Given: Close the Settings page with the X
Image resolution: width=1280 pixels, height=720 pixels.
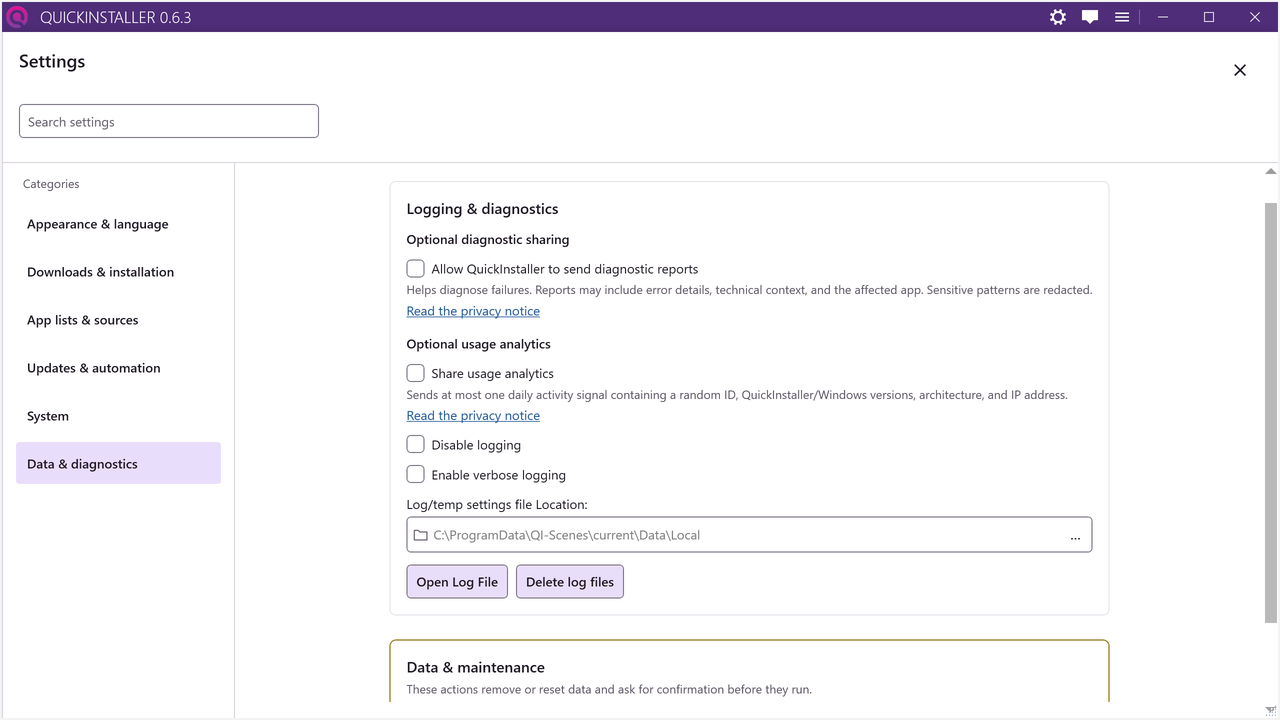Looking at the screenshot, I should click(1240, 70).
